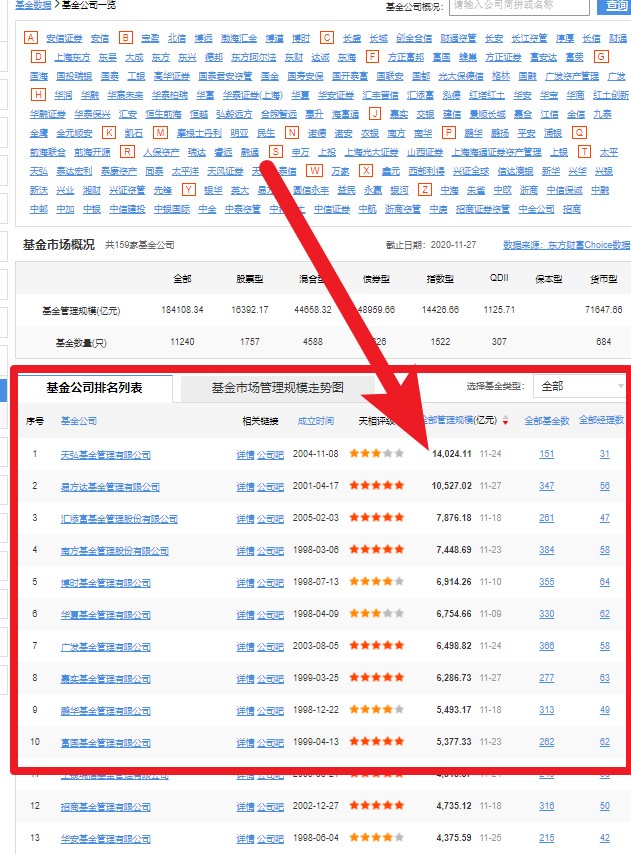Jump to letter T in company index
This screenshot has width=631, height=854.
(x=584, y=151)
